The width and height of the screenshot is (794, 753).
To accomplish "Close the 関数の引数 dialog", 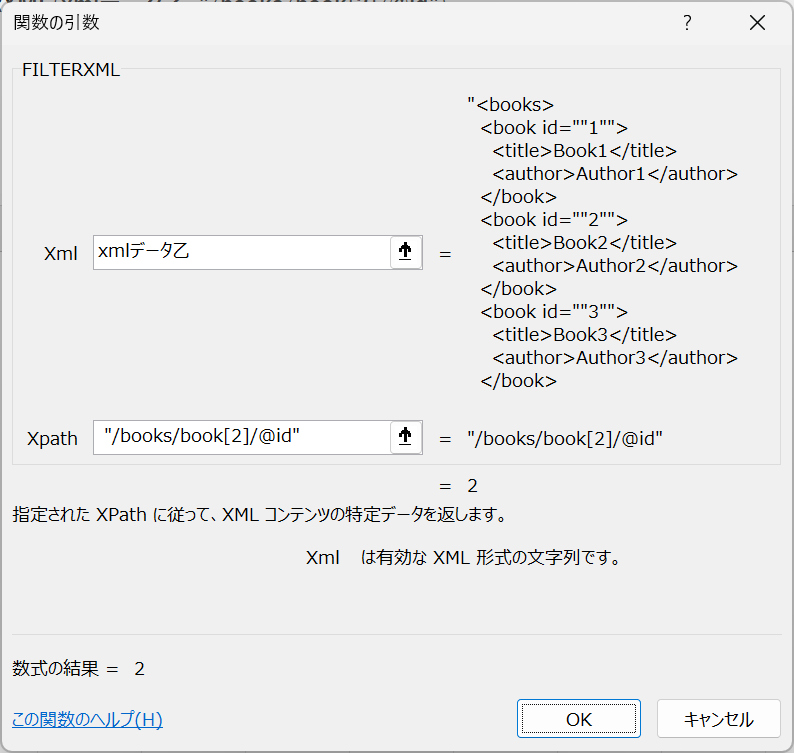I will pyautogui.click(x=758, y=23).
